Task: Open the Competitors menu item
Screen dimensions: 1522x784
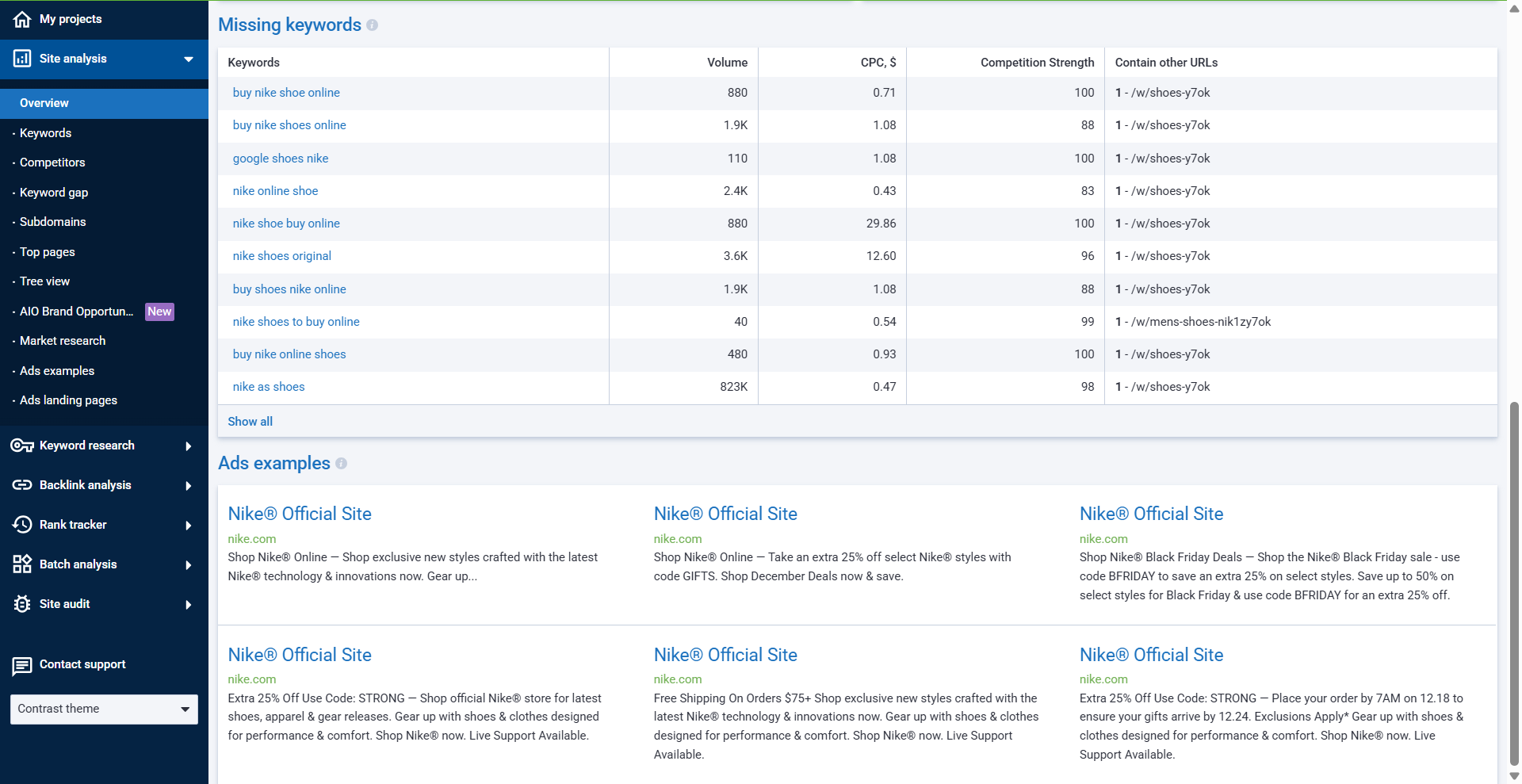Action: 52,163
